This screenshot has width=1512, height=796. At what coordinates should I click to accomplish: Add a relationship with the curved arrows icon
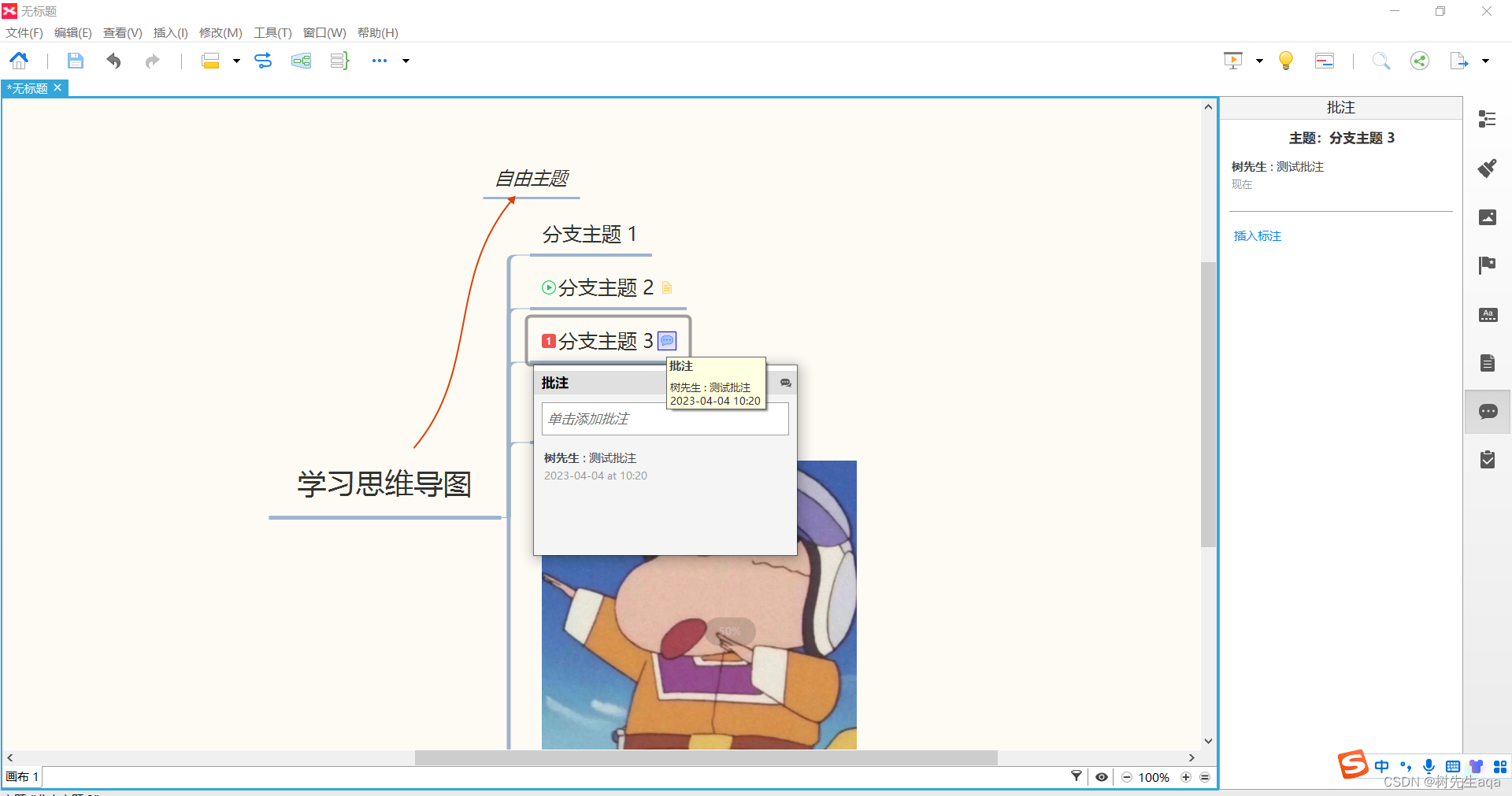263,61
